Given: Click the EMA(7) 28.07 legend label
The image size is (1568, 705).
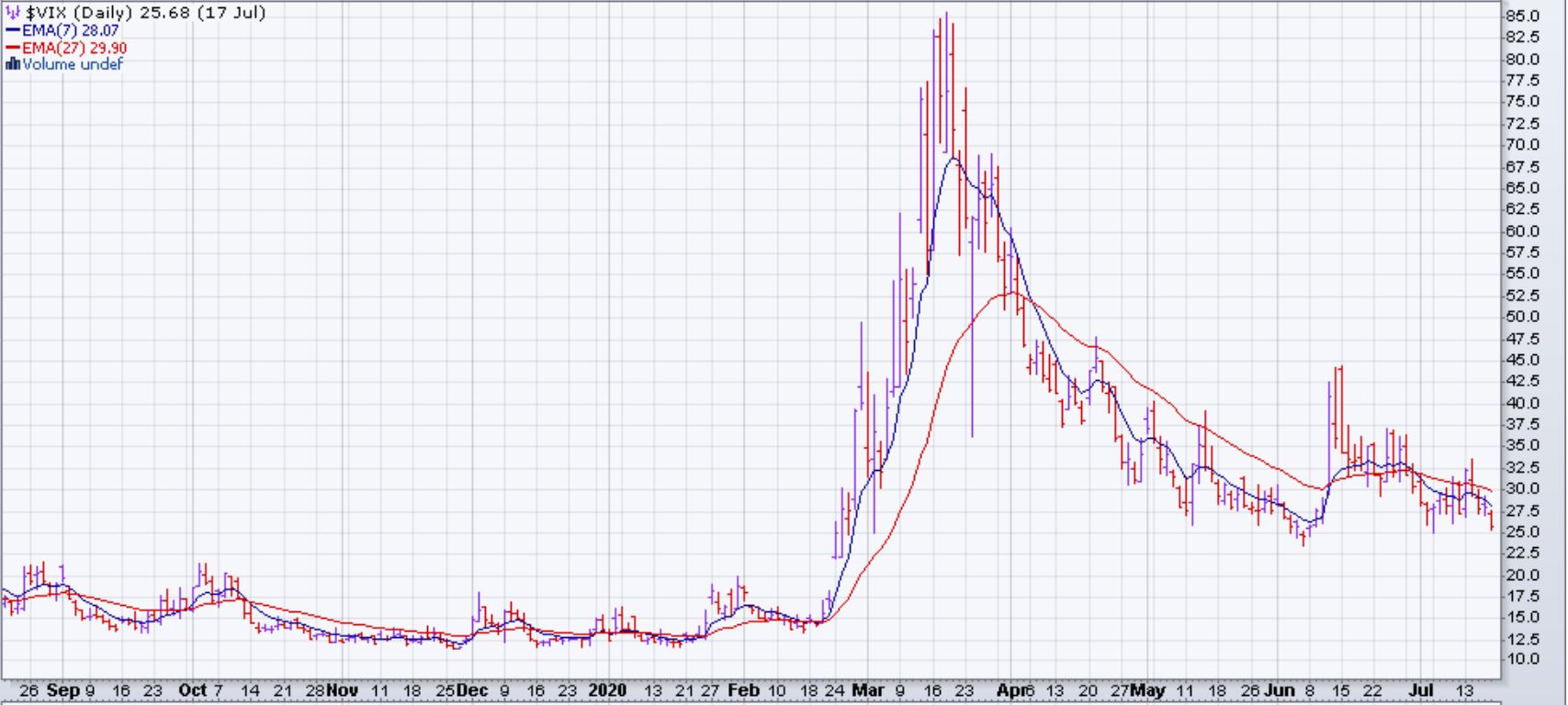Looking at the screenshot, I should pyautogui.click(x=70, y=30).
